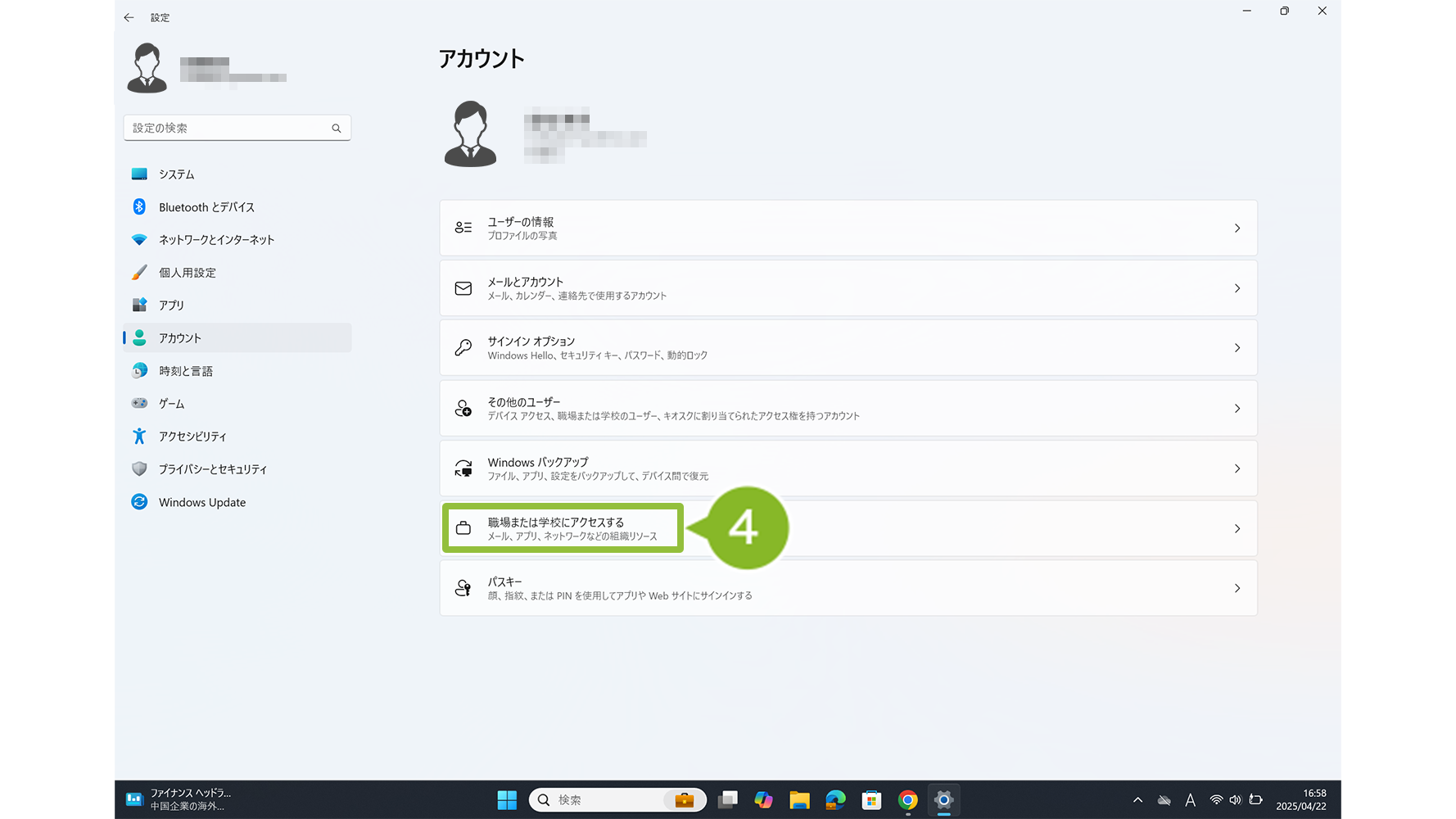Open サインイン オプション settings row
Screen dimensions: 1456x819
pyautogui.click(x=848, y=348)
